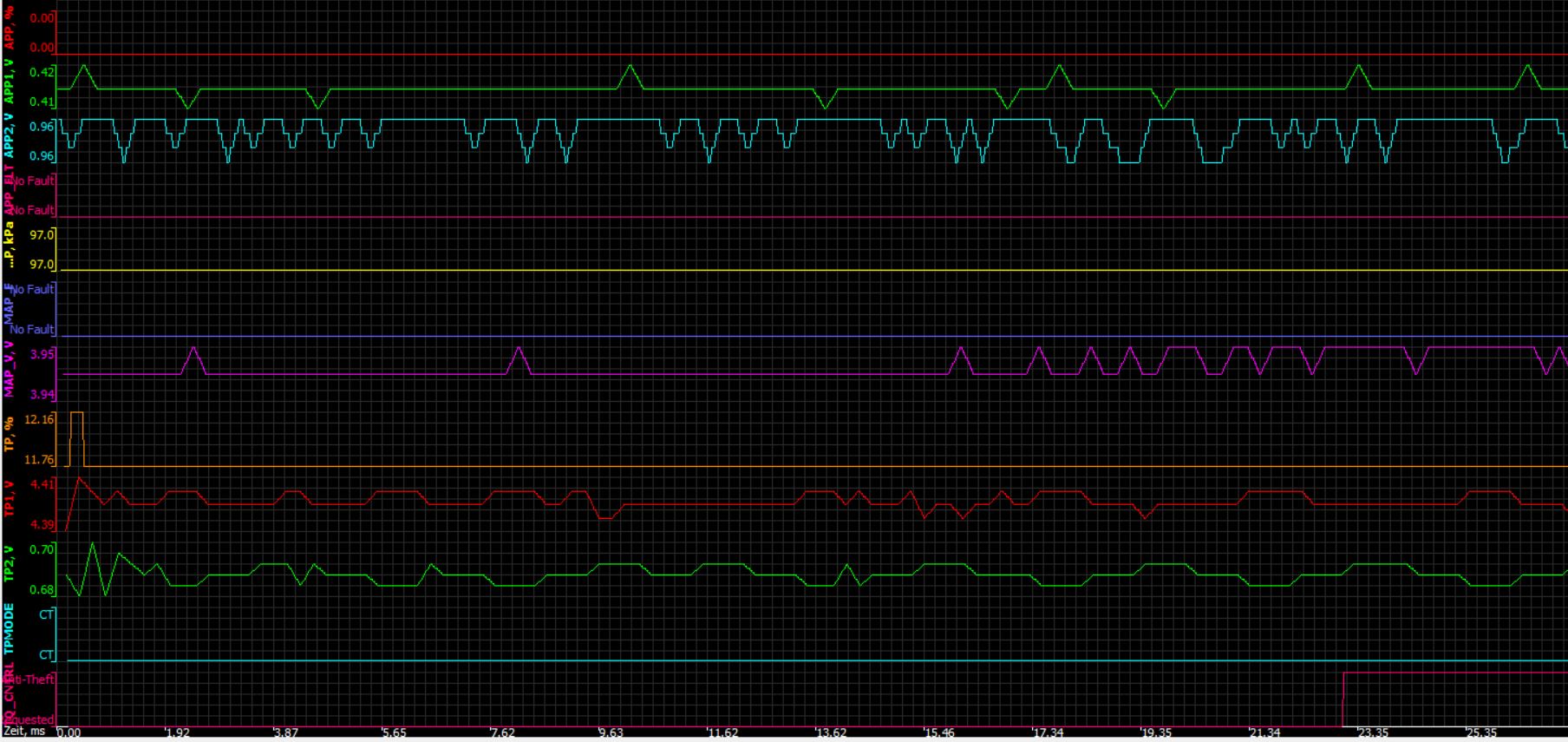Click the 23.35 time axis marker
1568x742 pixels.
pos(1372,732)
